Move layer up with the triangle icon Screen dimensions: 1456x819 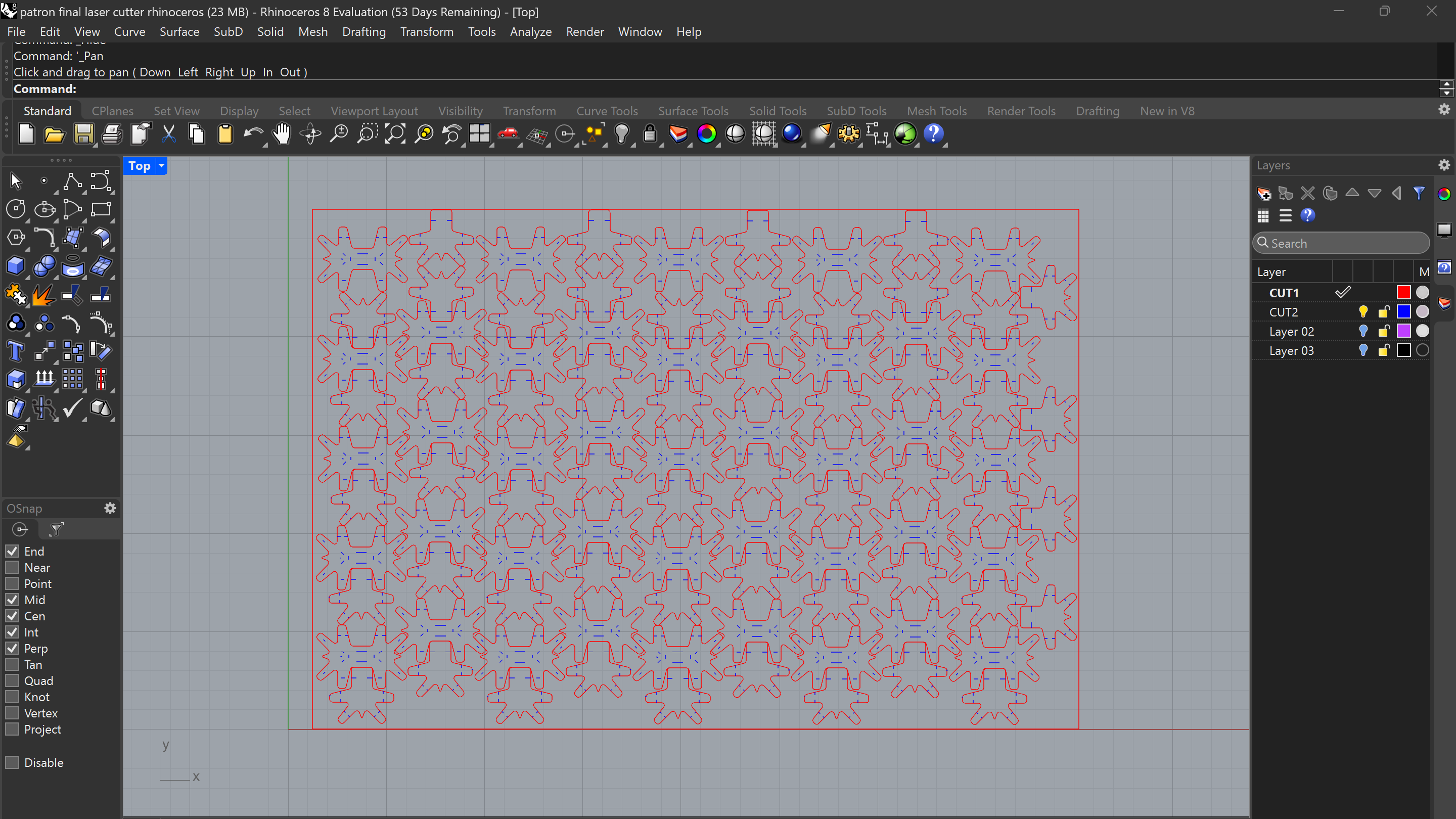(1352, 193)
